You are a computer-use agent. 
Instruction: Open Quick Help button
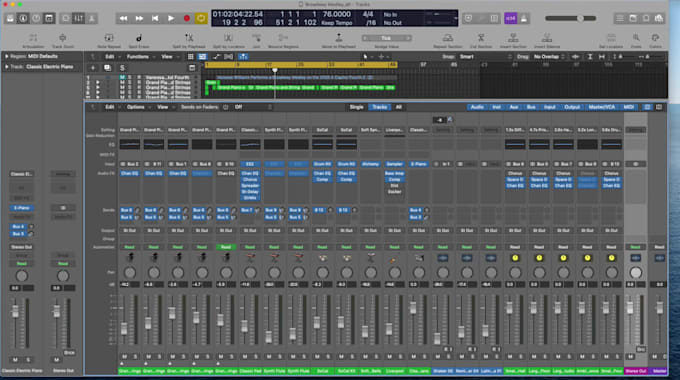coord(36,18)
